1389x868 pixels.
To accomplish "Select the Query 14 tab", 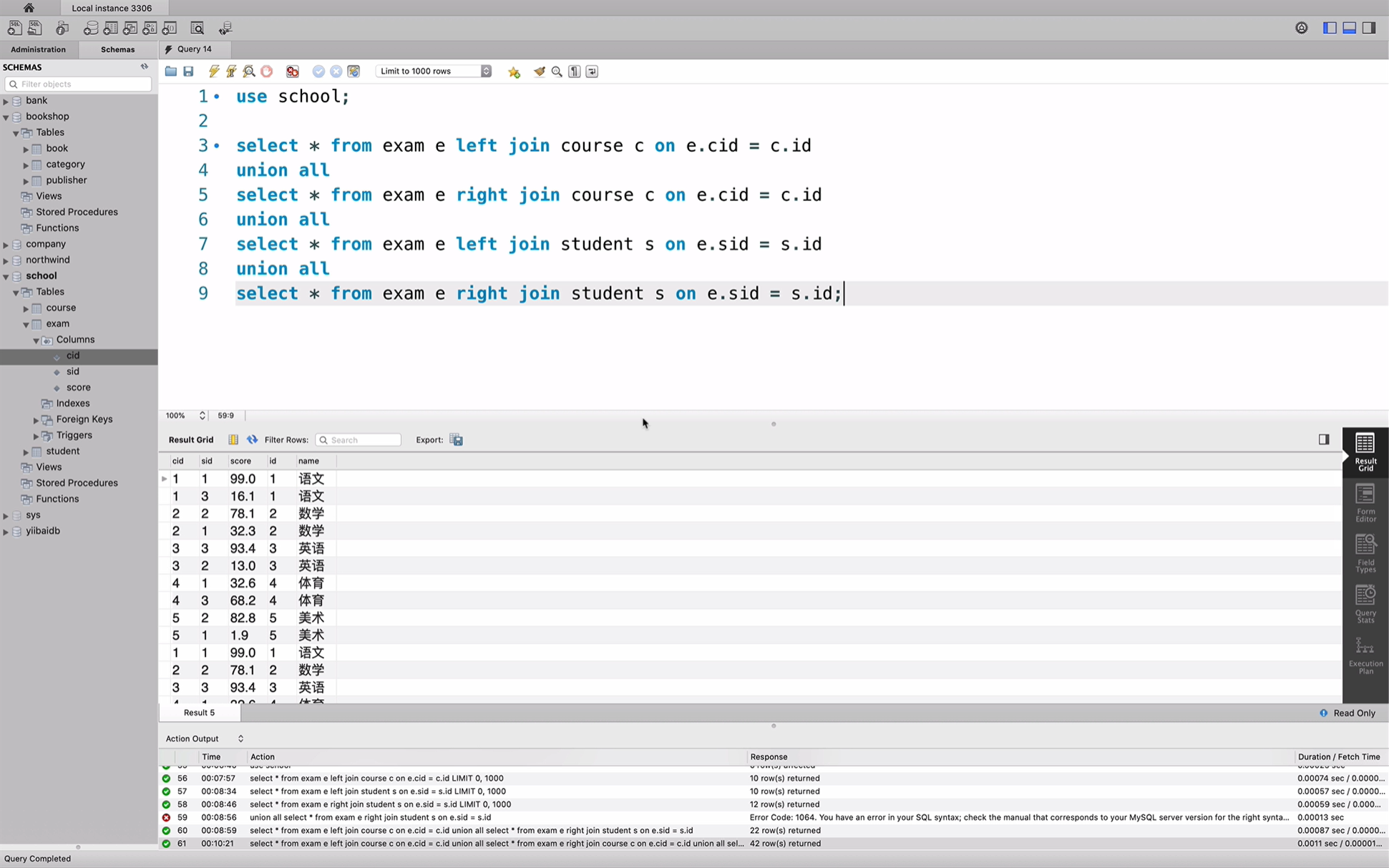I will [193, 49].
